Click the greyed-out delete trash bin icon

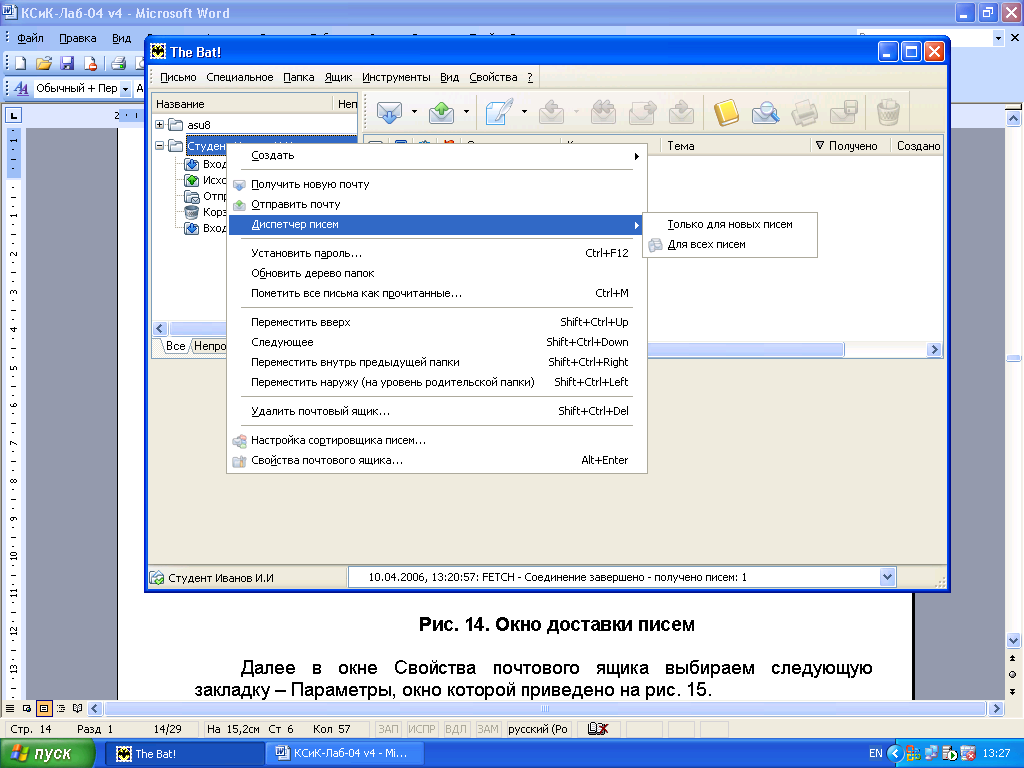888,112
